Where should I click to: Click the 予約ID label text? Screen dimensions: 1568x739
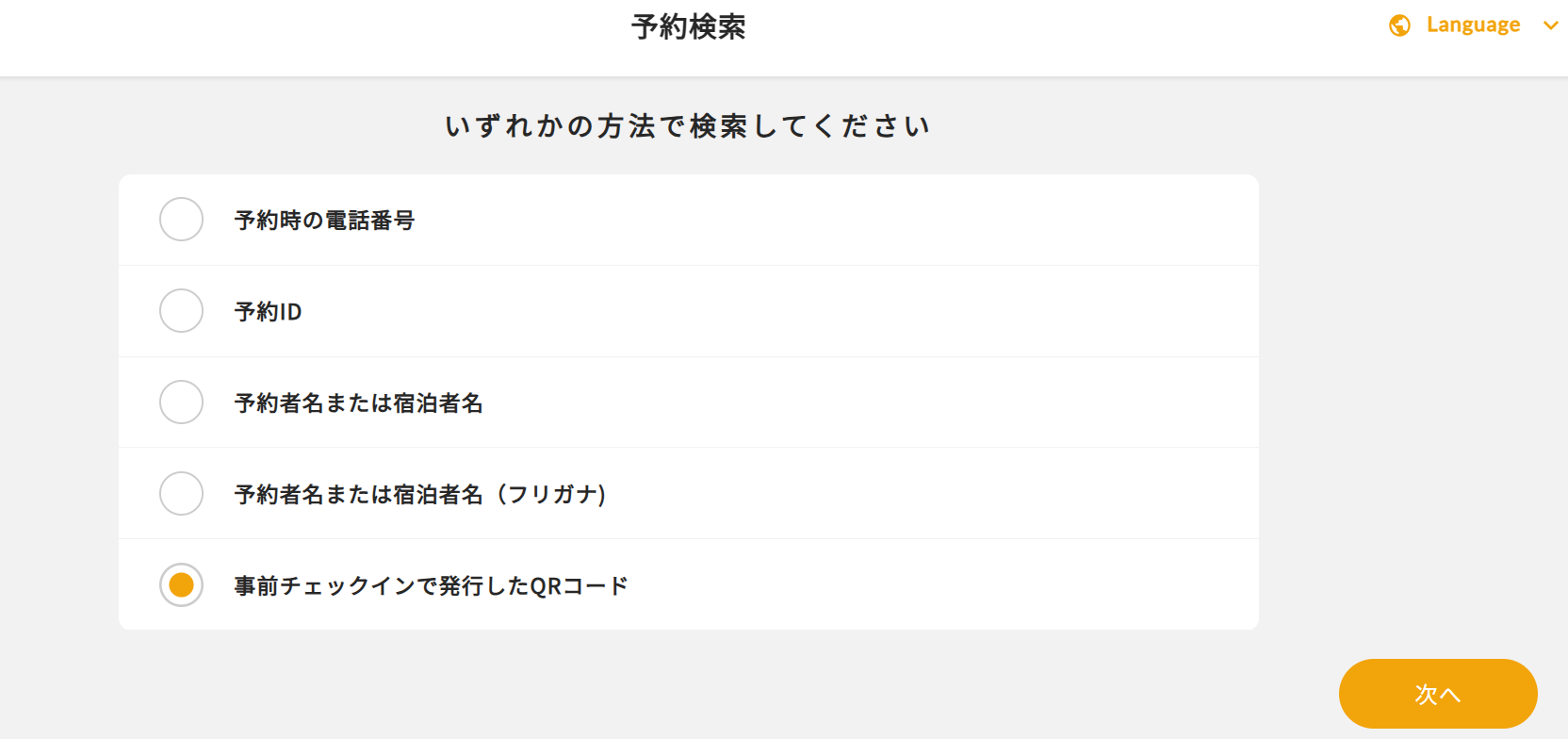pos(268,312)
